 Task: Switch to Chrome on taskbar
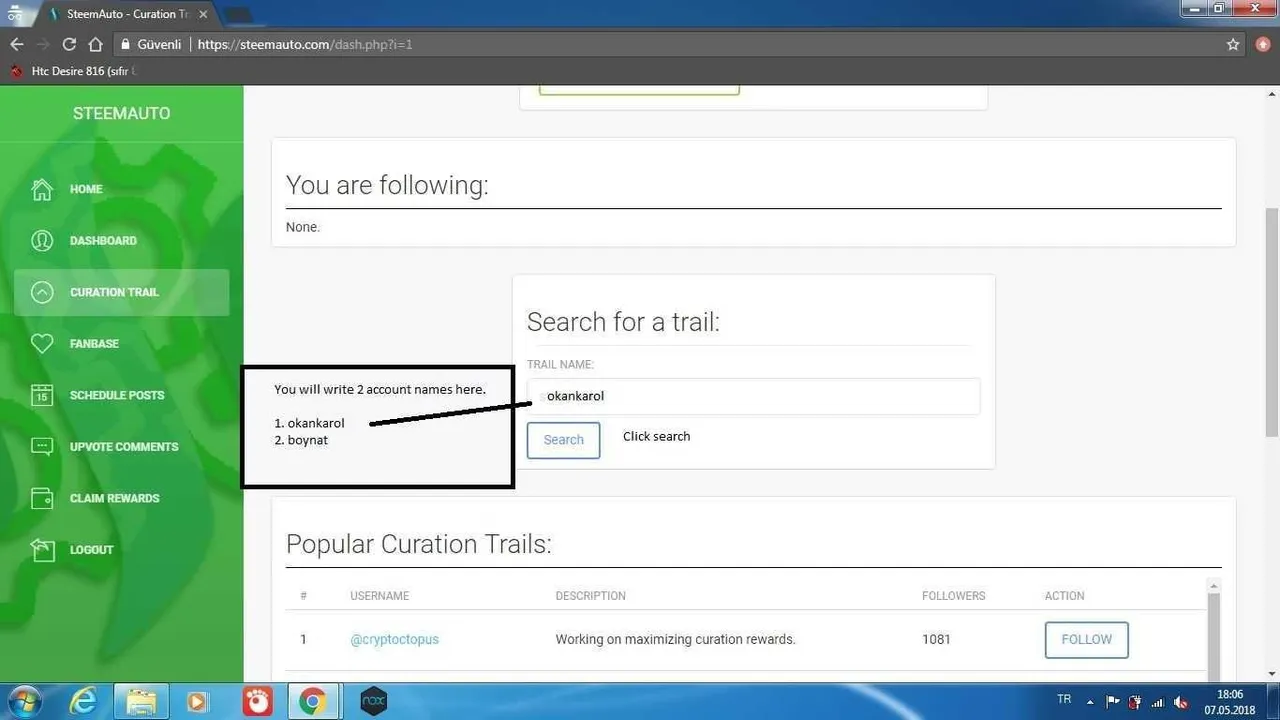[313, 701]
